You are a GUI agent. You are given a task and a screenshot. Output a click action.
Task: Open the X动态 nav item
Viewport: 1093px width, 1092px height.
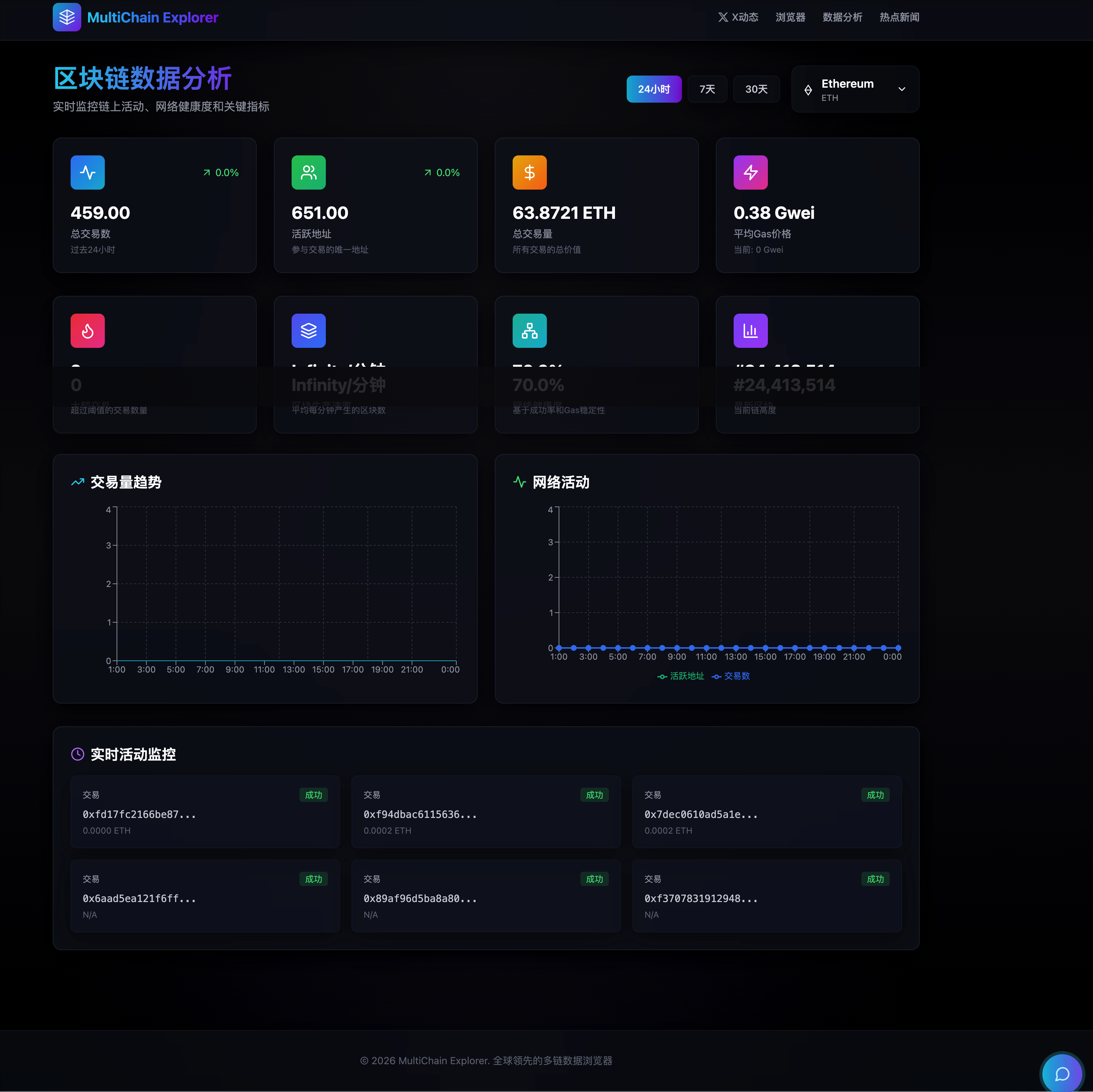[x=738, y=17]
